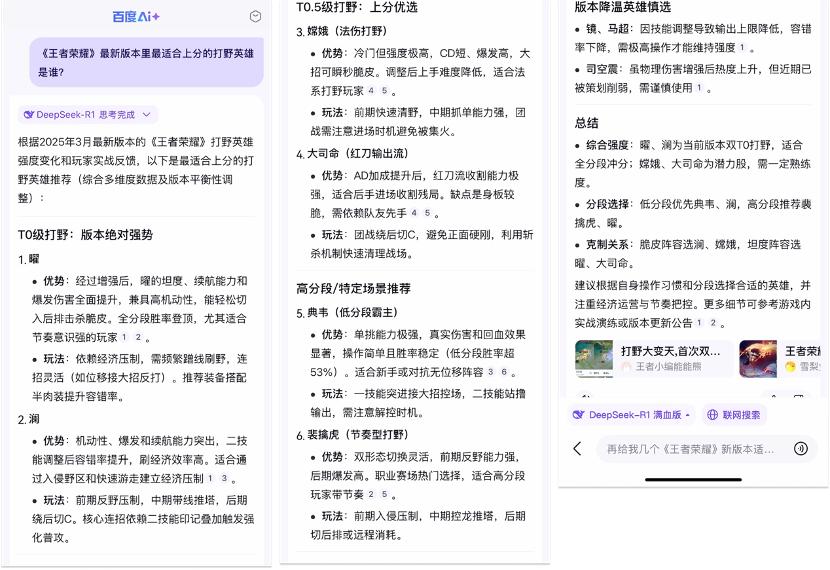This screenshot has height=570, width=830.
Task: Open citation 5 after 需依赖队友先手
Action: tap(427, 213)
